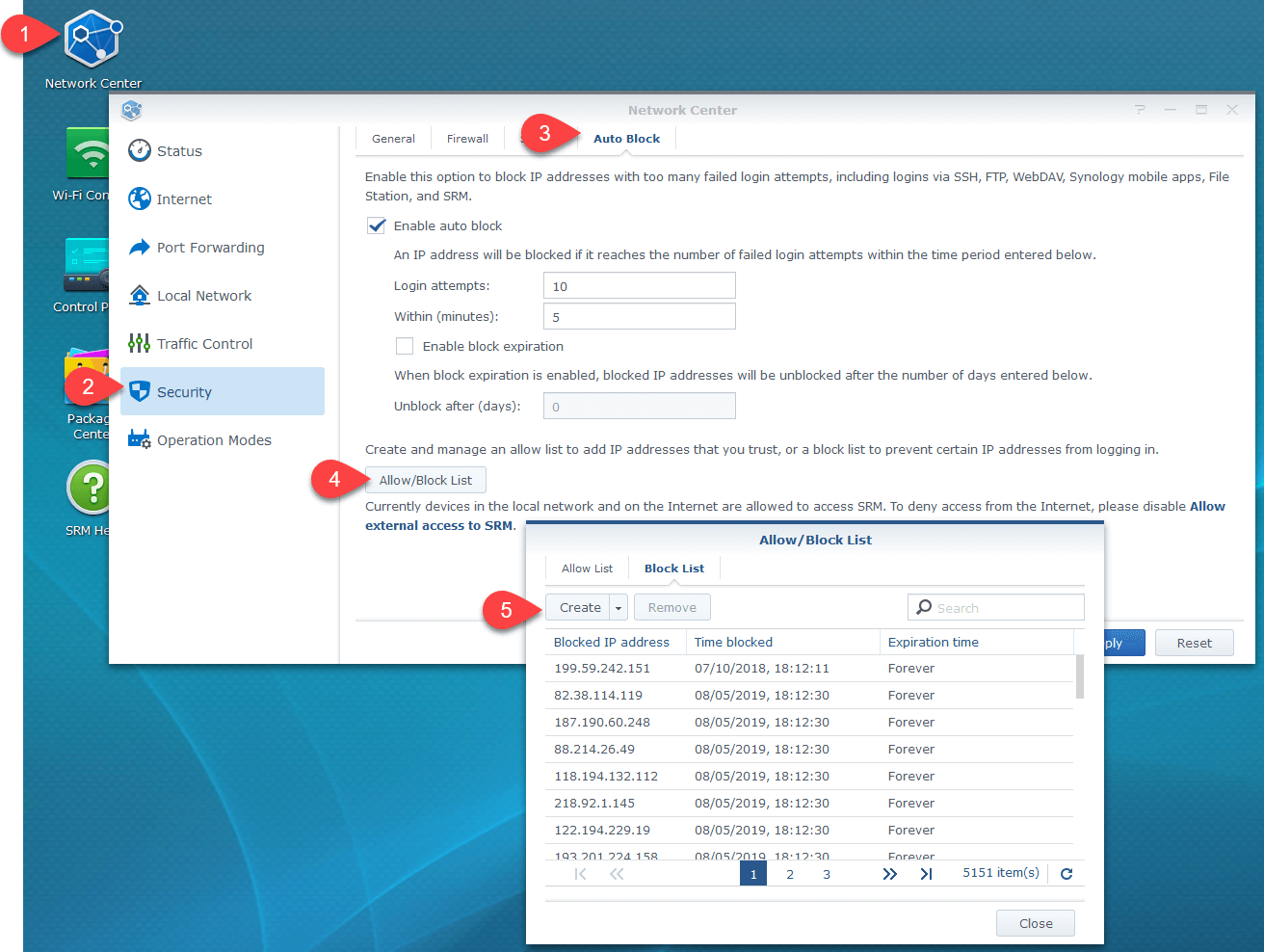Viewport: 1264px width, 952px height.
Task: Click the Port Forwarding arrow icon
Action: point(140,247)
